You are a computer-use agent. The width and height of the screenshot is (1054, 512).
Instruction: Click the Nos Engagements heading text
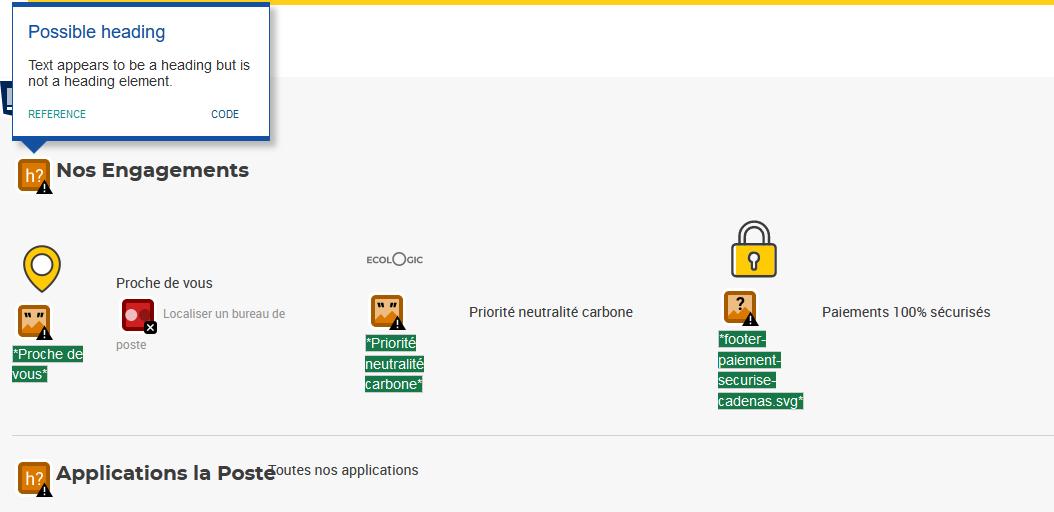pyautogui.click(x=152, y=171)
